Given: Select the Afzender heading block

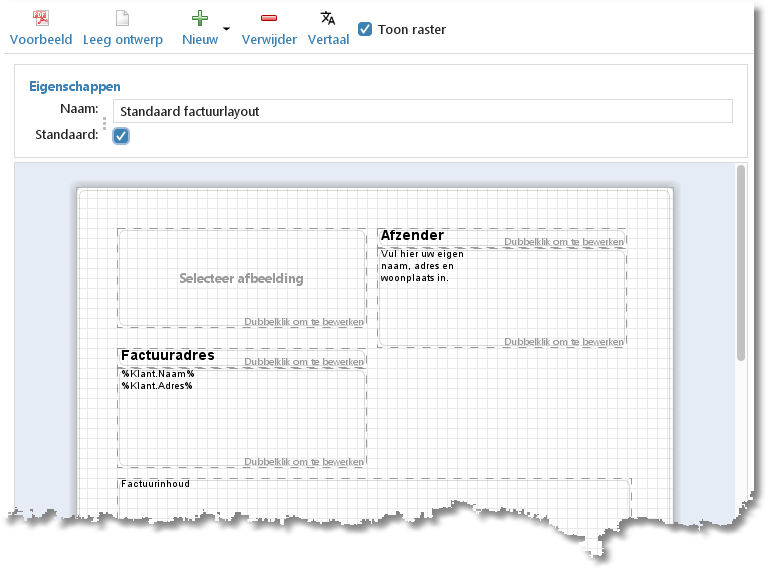Looking at the screenshot, I should (x=502, y=238).
